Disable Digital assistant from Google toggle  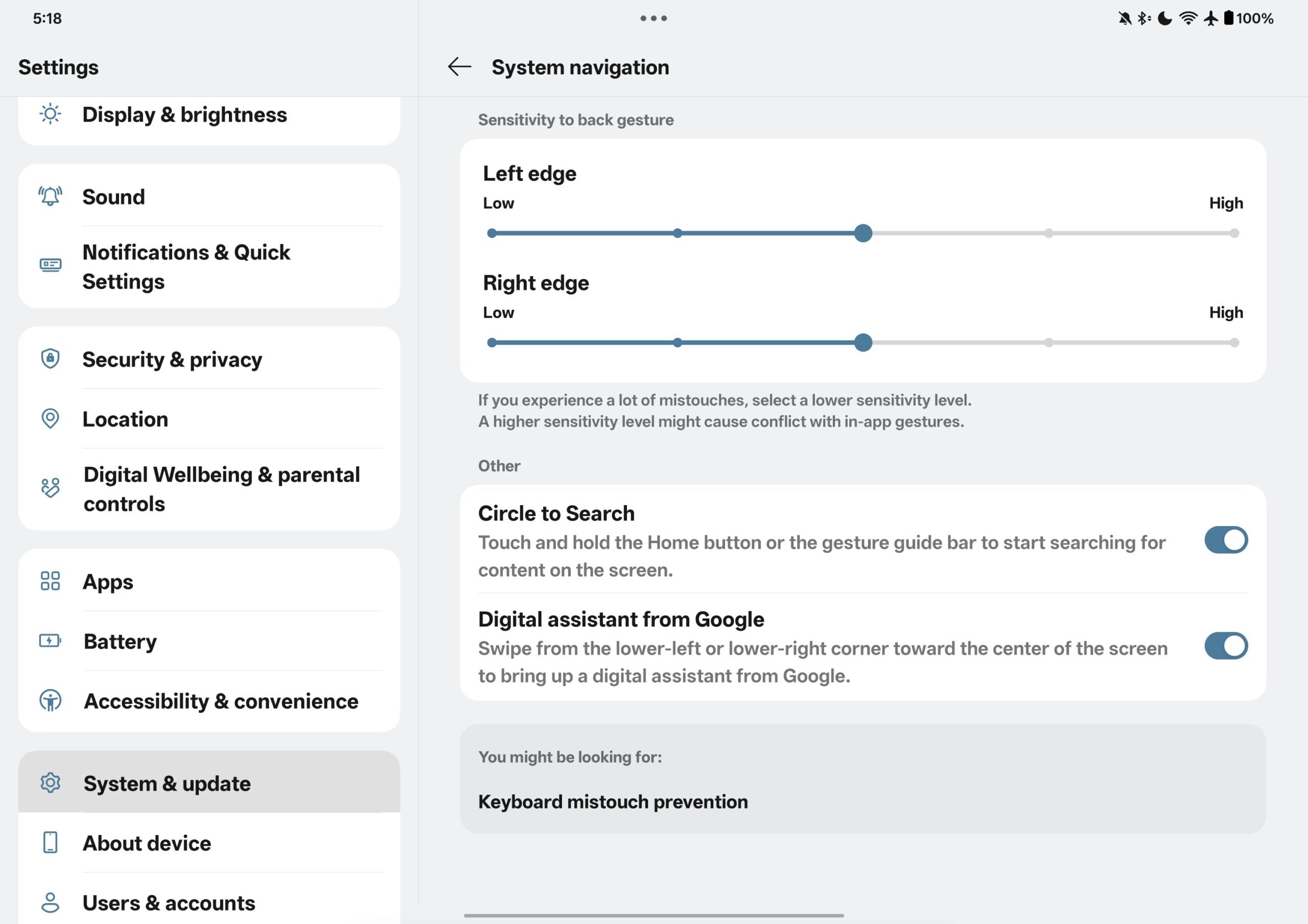click(1225, 646)
